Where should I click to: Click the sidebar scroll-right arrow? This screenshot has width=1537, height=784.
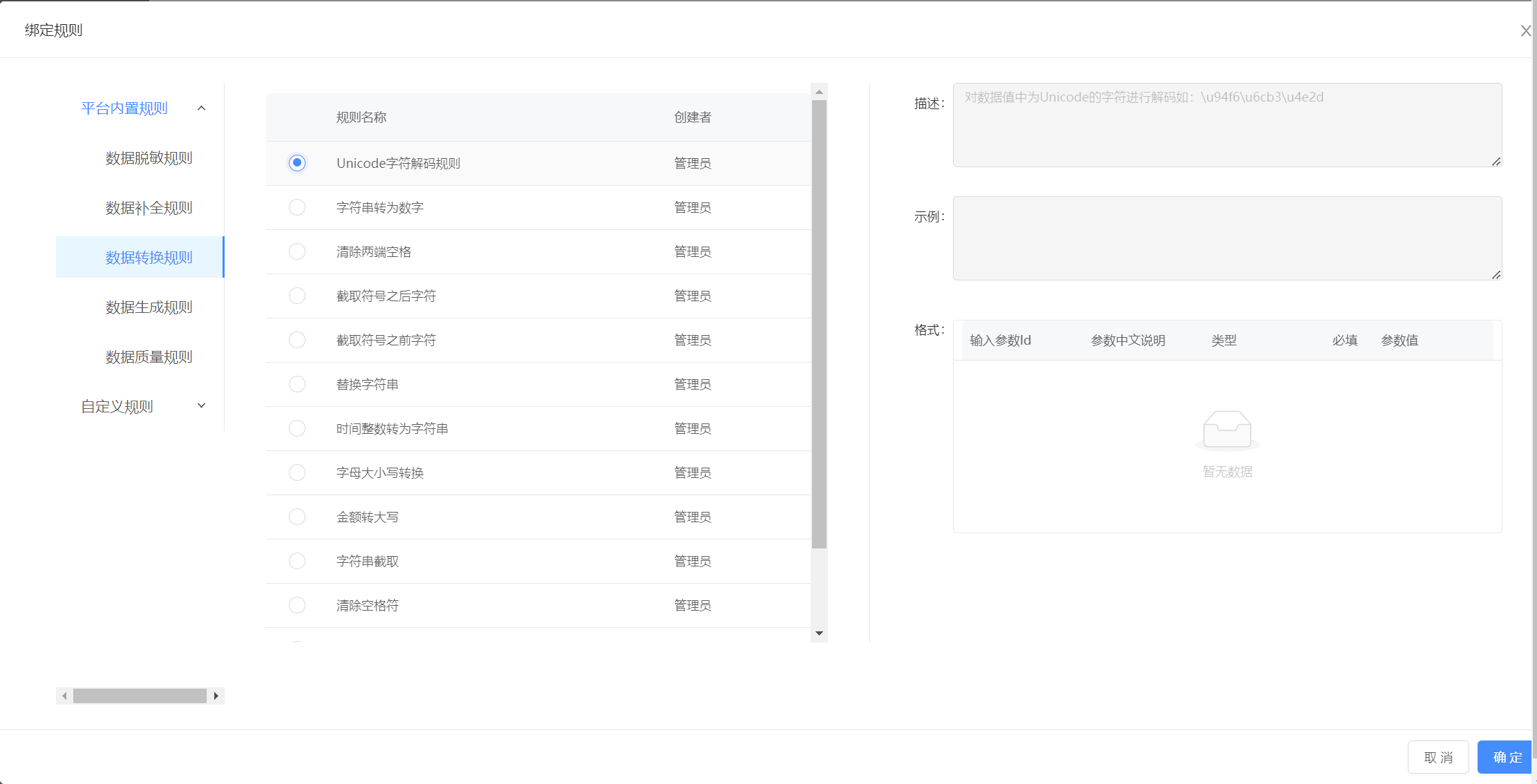[216, 696]
